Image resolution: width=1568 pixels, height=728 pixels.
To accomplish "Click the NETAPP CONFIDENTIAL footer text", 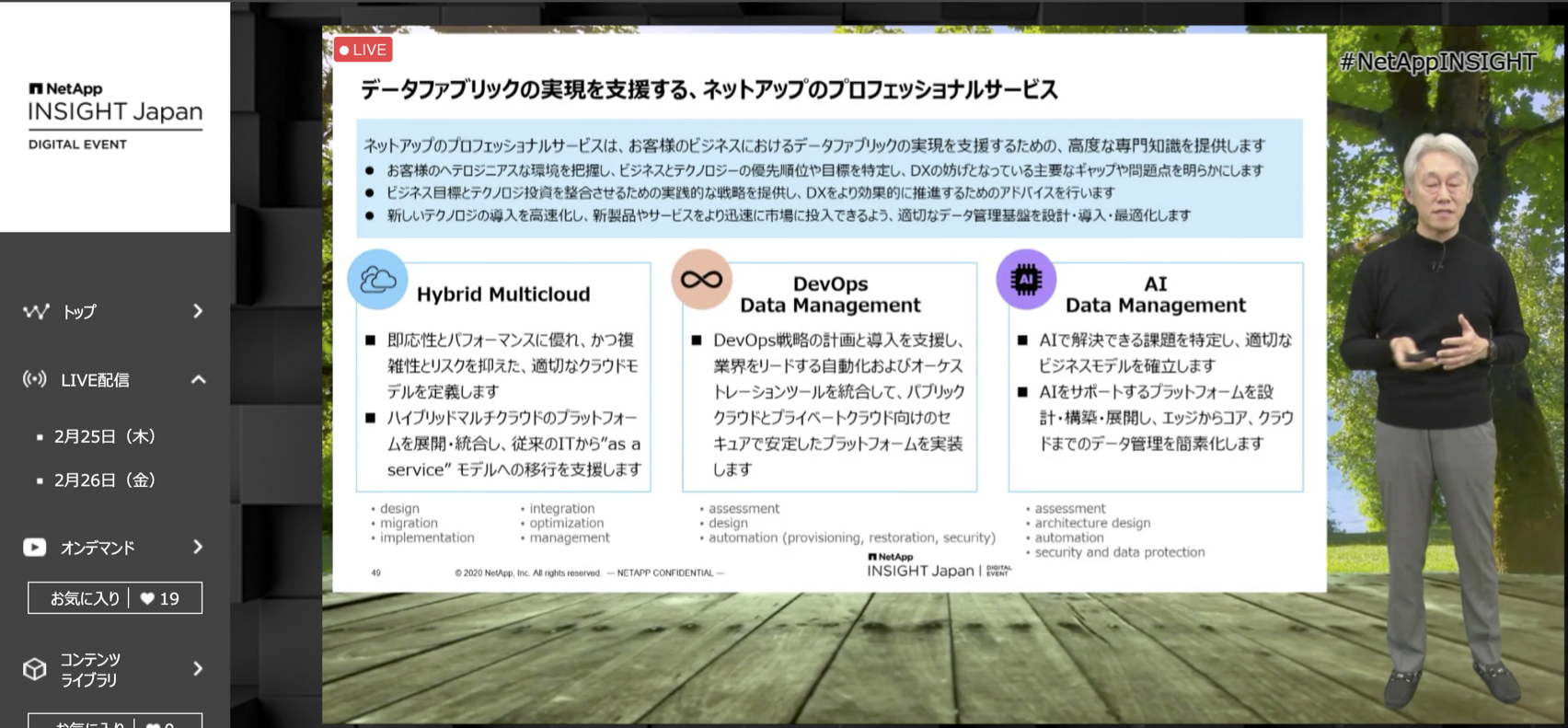I will click(x=665, y=572).
